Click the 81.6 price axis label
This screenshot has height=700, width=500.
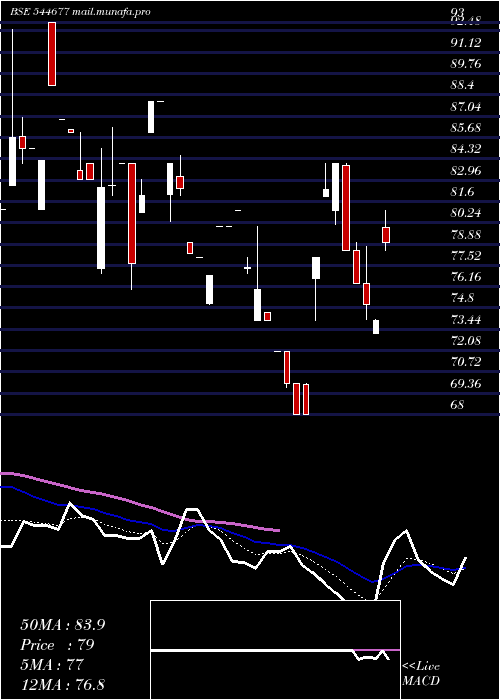click(462, 192)
